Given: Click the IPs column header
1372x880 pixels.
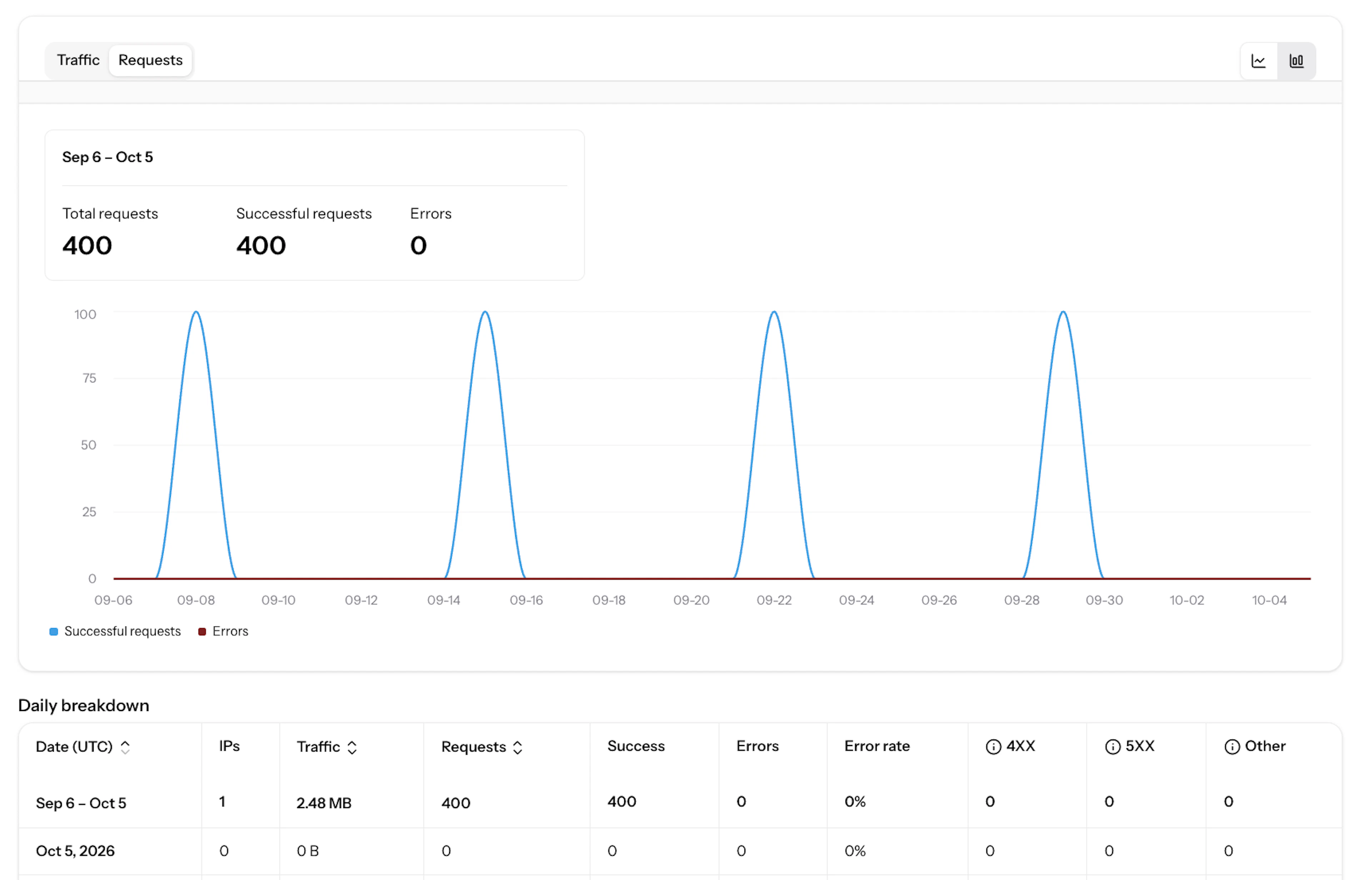Looking at the screenshot, I should pyautogui.click(x=229, y=746).
